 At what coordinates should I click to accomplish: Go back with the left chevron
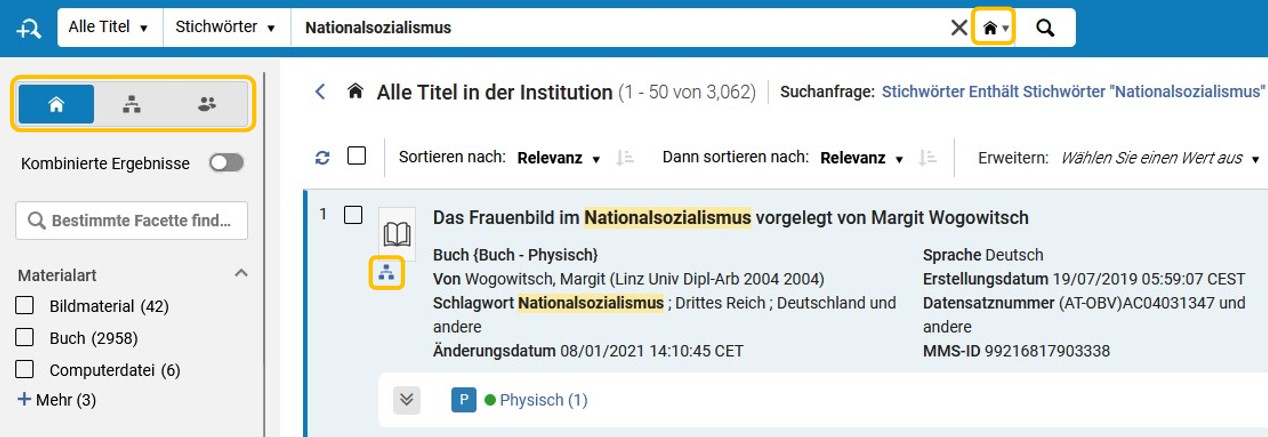320,92
